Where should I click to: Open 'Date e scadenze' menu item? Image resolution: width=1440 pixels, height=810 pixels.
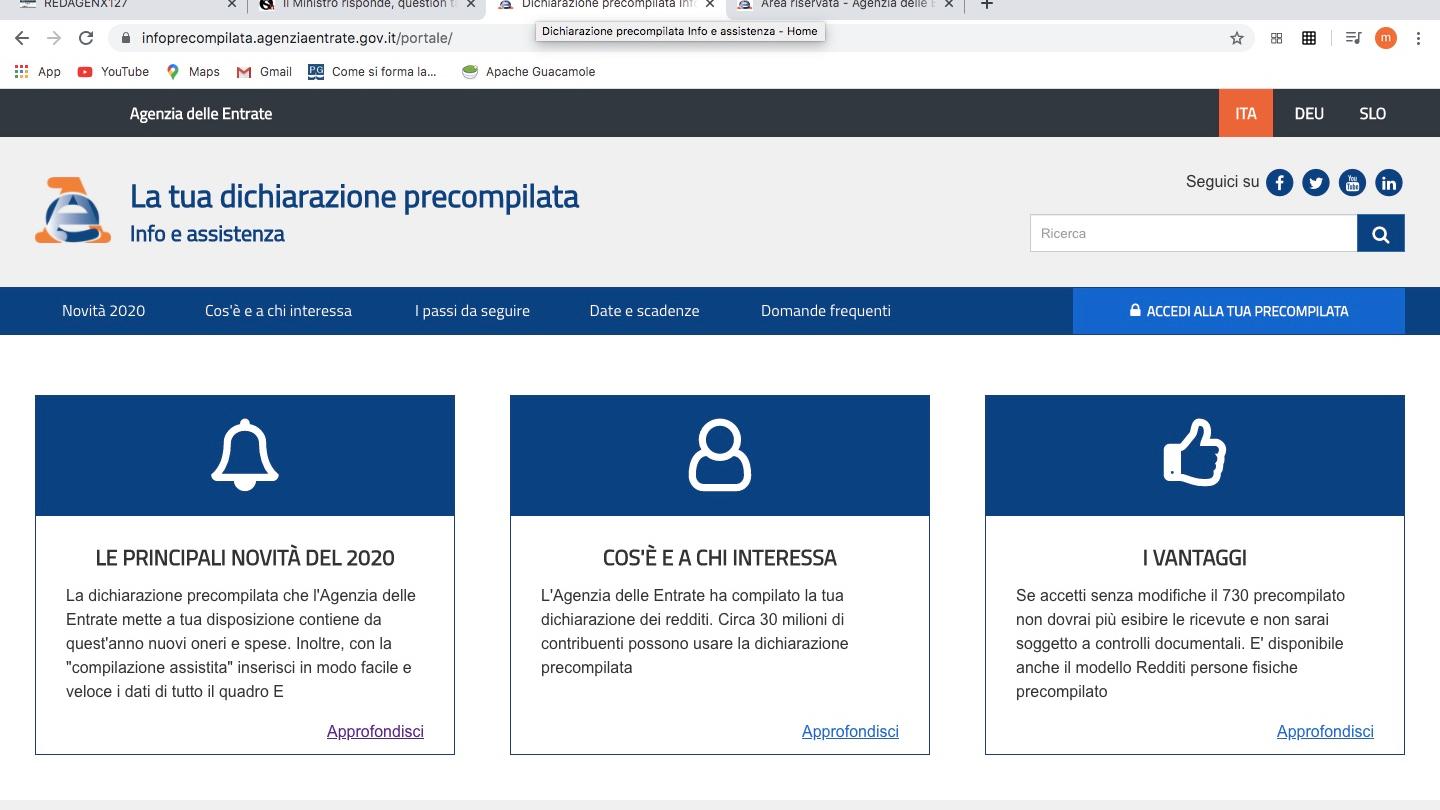point(644,310)
